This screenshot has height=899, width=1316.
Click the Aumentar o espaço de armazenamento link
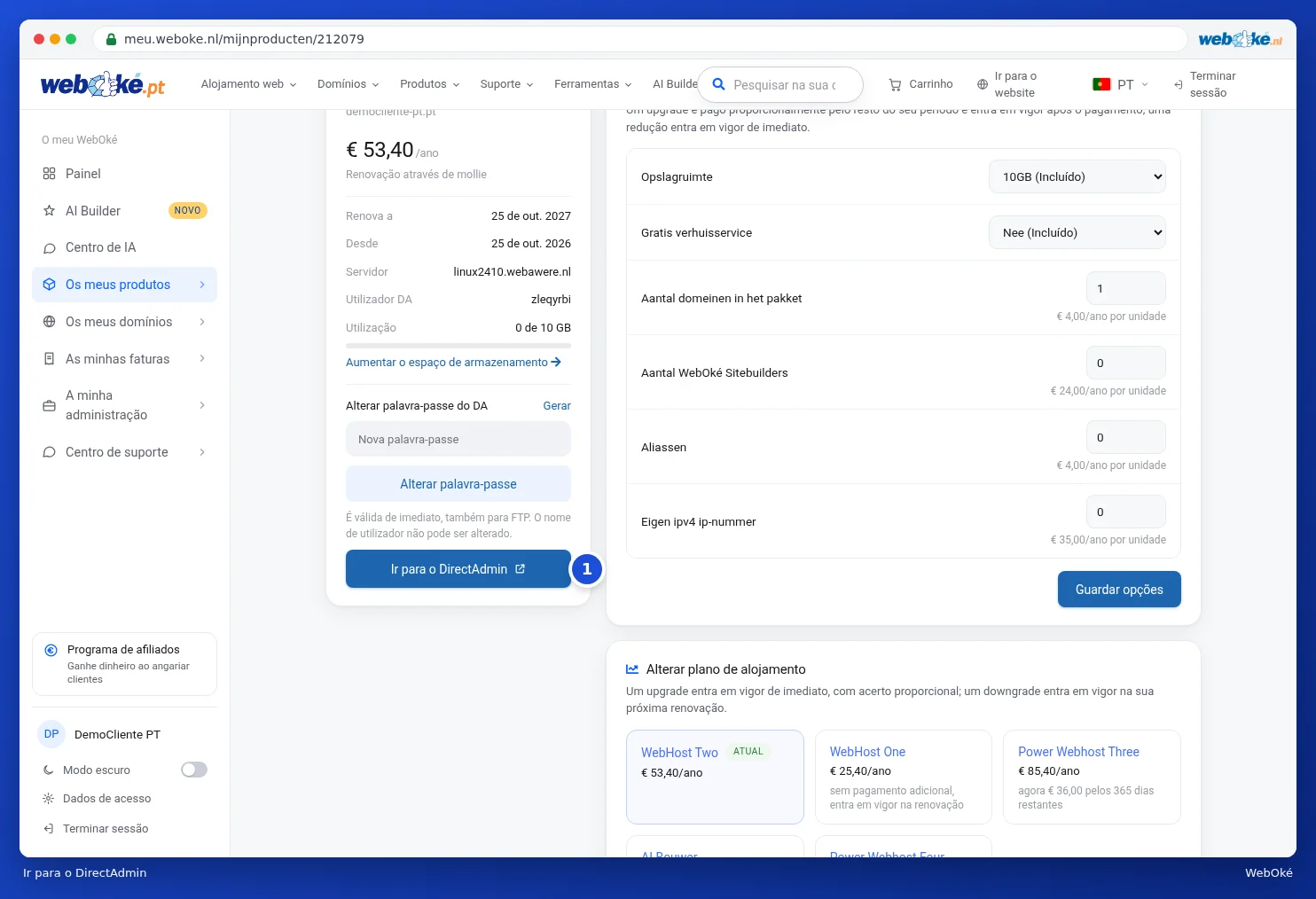click(453, 363)
